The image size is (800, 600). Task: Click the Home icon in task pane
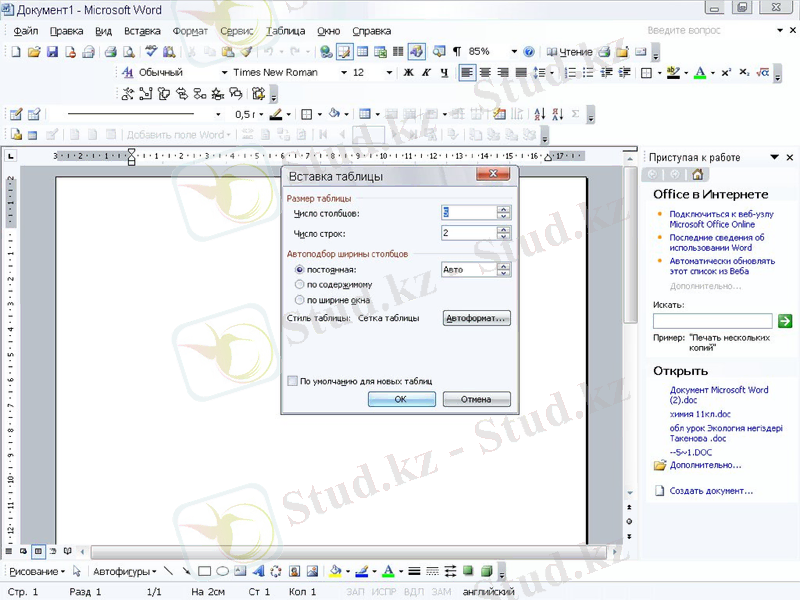(697, 175)
